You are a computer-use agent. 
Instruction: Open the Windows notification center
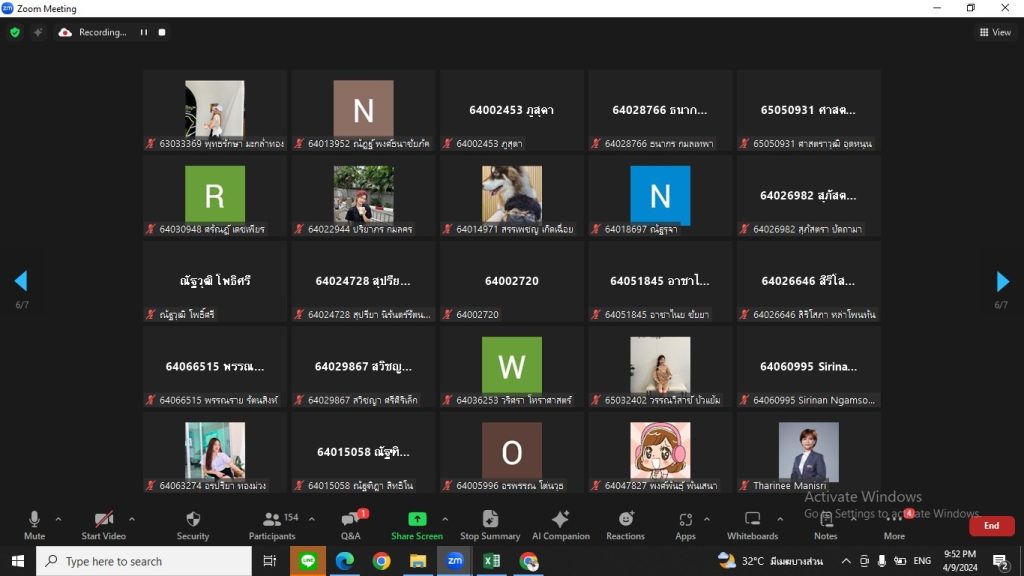pyautogui.click(x=1000, y=561)
